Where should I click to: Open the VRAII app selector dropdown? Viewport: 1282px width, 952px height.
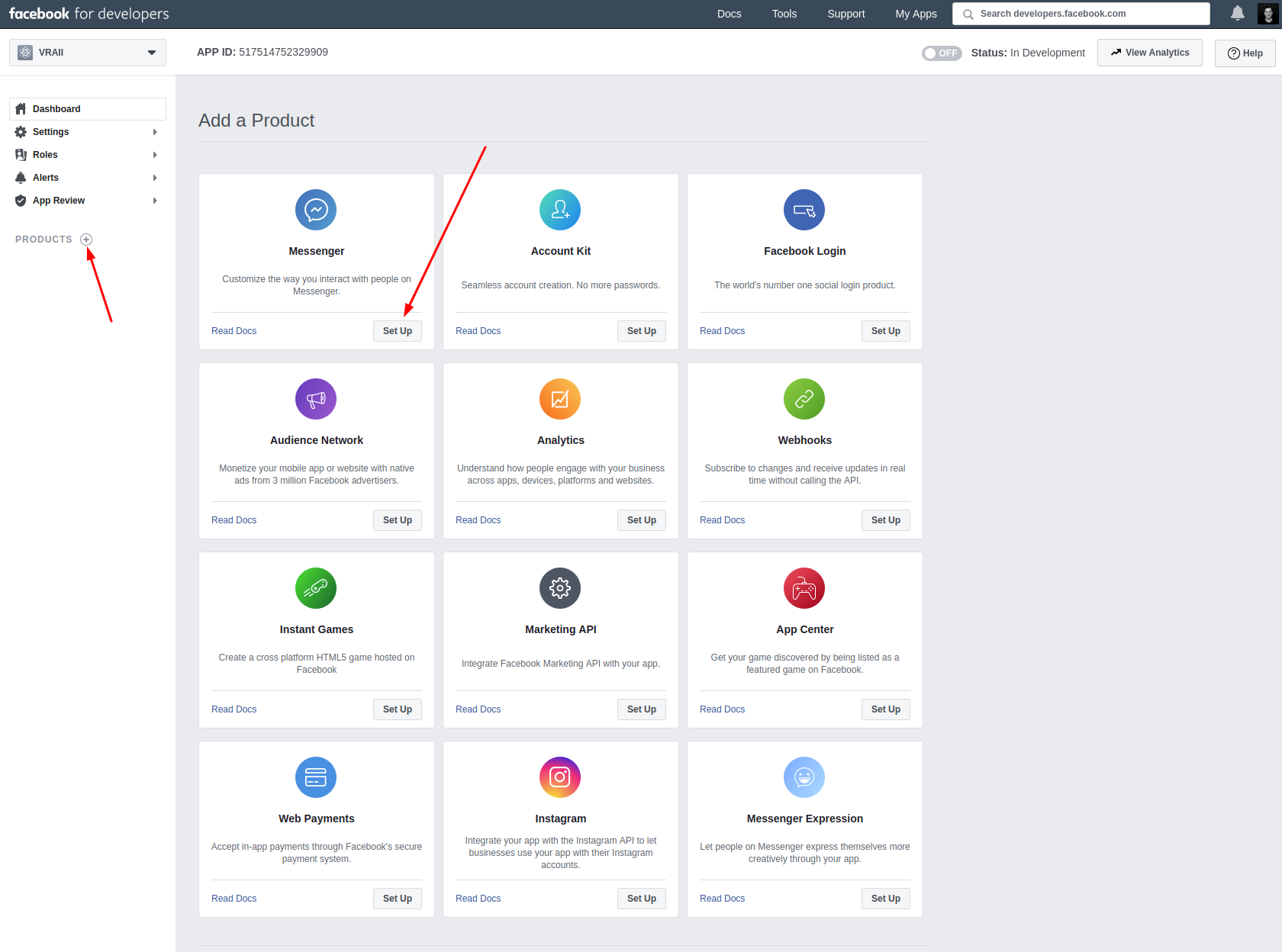pyautogui.click(x=88, y=53)
